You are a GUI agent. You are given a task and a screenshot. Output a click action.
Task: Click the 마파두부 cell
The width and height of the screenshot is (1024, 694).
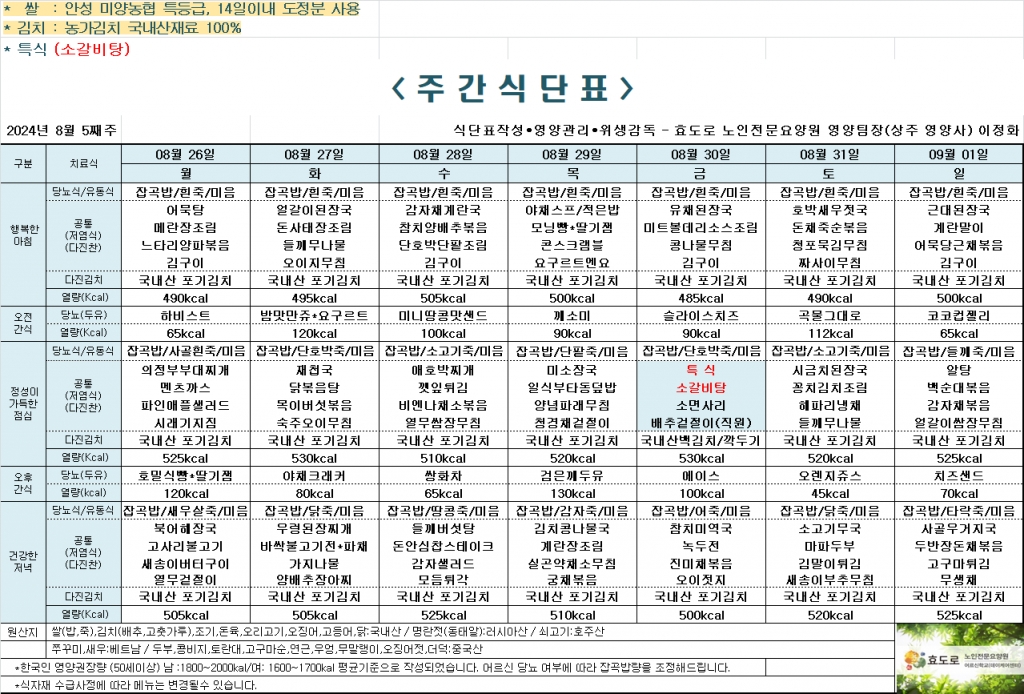[x=830, y=546]
